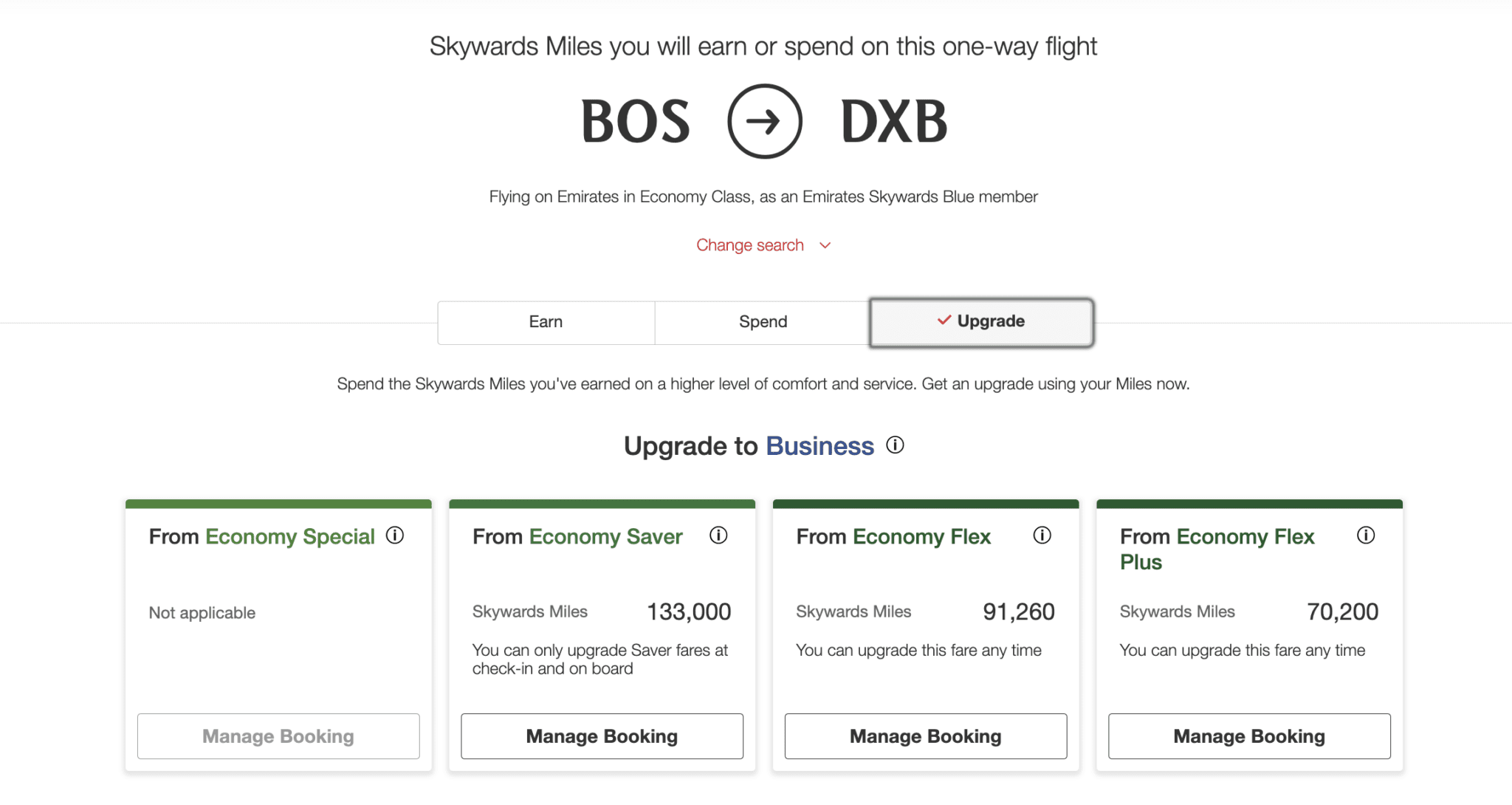Click the disabled Manage Booking under Economy Special

278,736
